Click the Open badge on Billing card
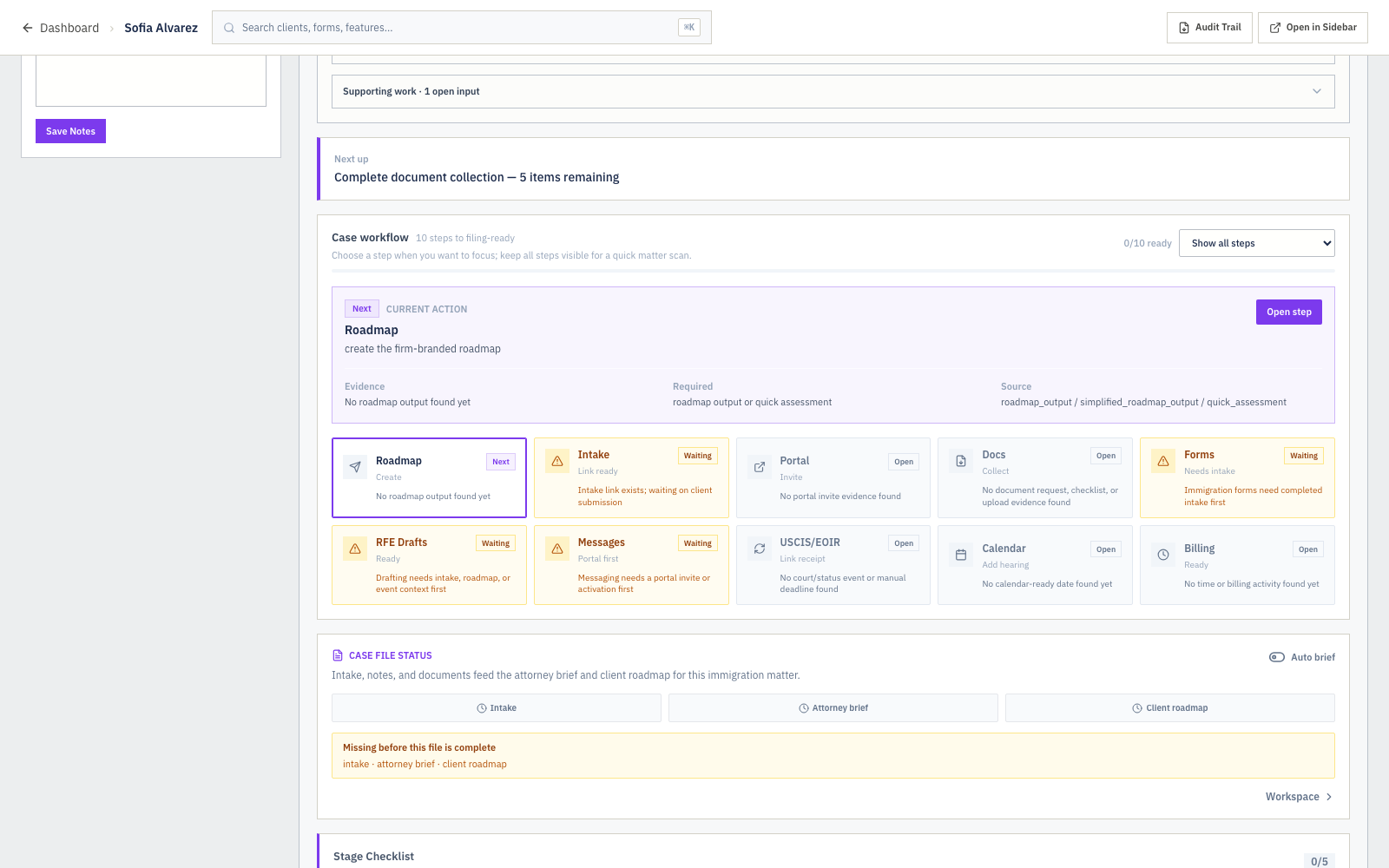The image size is (1389, 868). pos(1308,549)
